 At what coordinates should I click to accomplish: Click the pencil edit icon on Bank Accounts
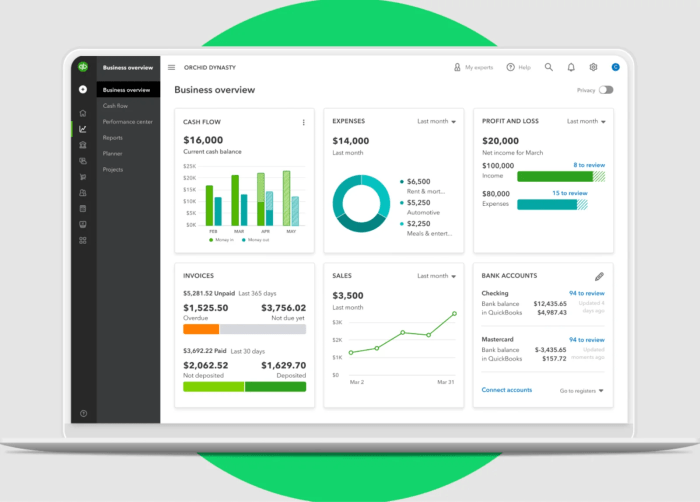click(x=599, y=276)
